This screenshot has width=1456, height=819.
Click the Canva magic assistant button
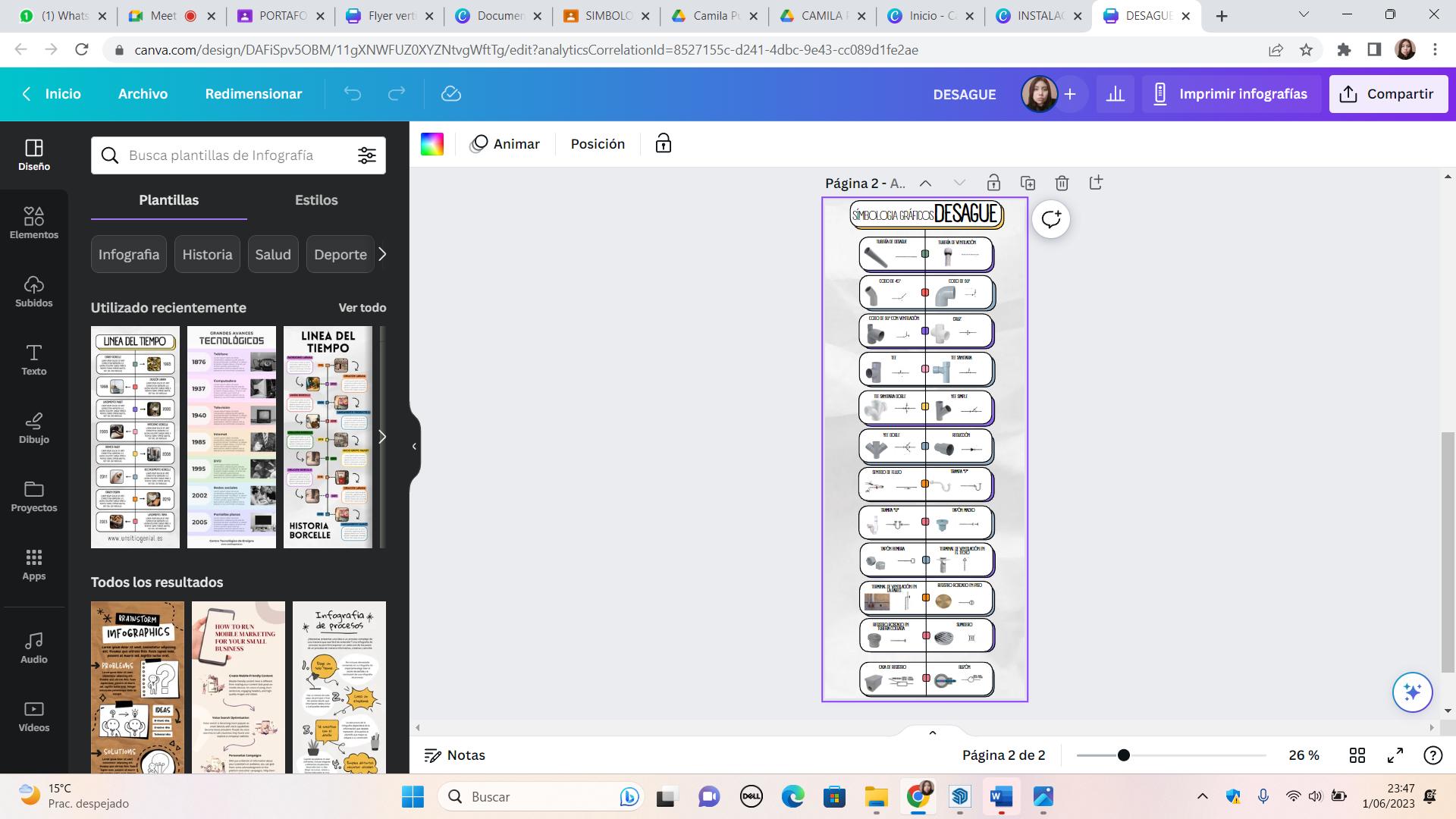click(1412, 692)
